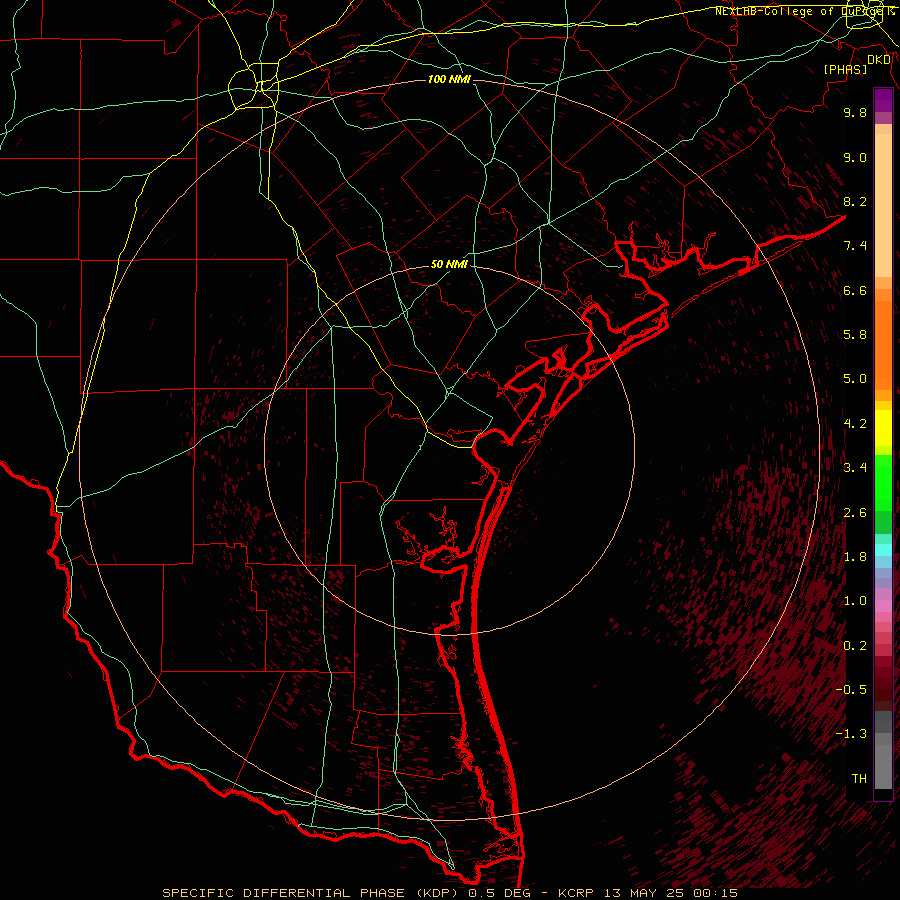
Task: Click the 50 NMI range ring label
Action: pyautogui.click(x=449, y=264)
